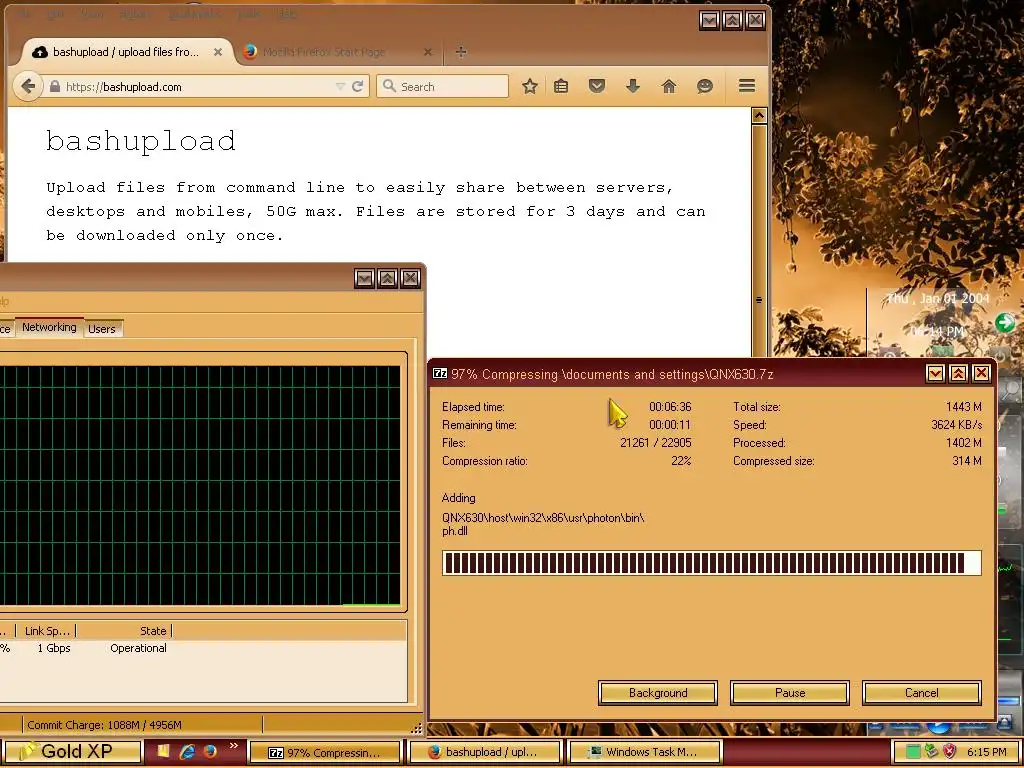This screenshot has height=768, width=1024.
Task: Cancel the 7-Zip compression
Action: click(x=921, y=693)
